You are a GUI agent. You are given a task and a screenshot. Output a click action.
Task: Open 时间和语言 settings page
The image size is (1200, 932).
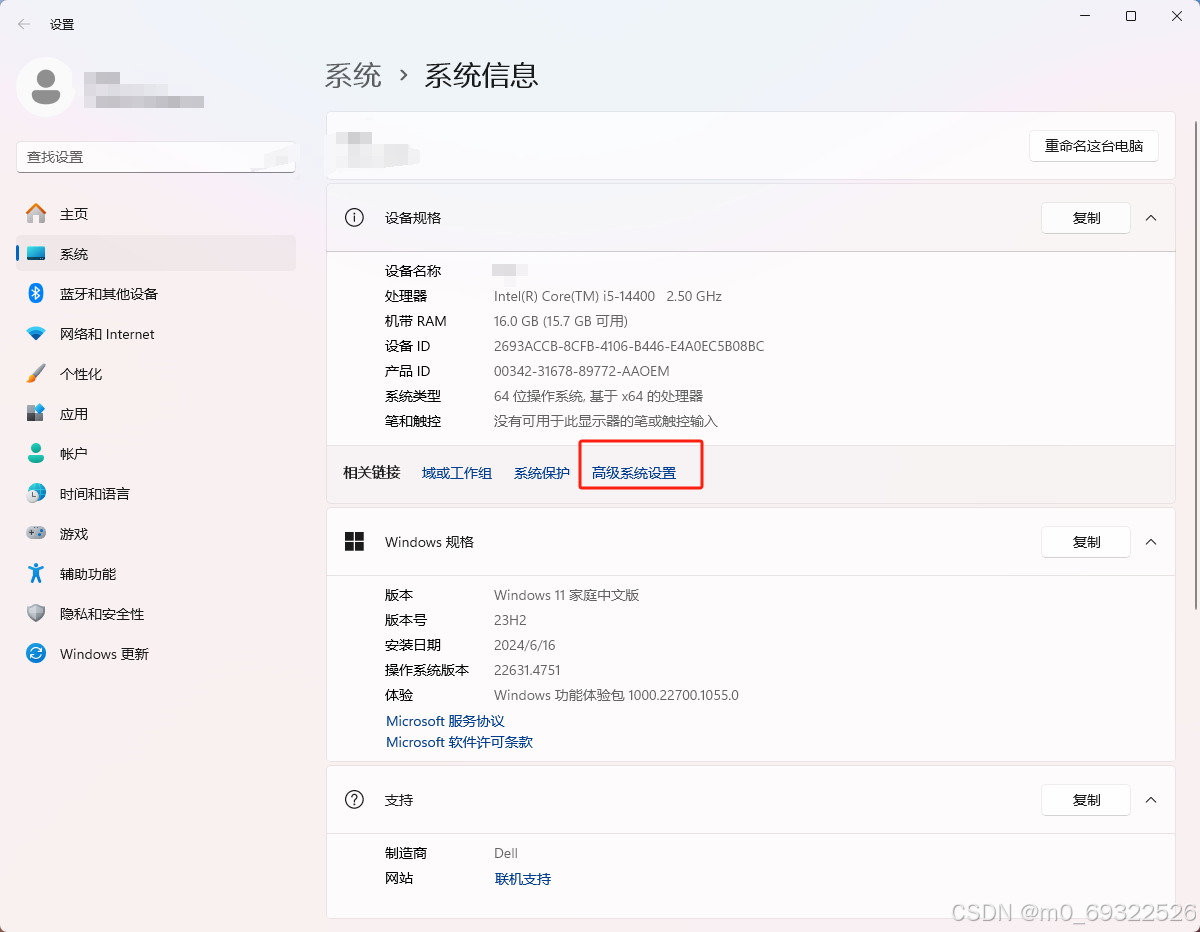(156, 494)
